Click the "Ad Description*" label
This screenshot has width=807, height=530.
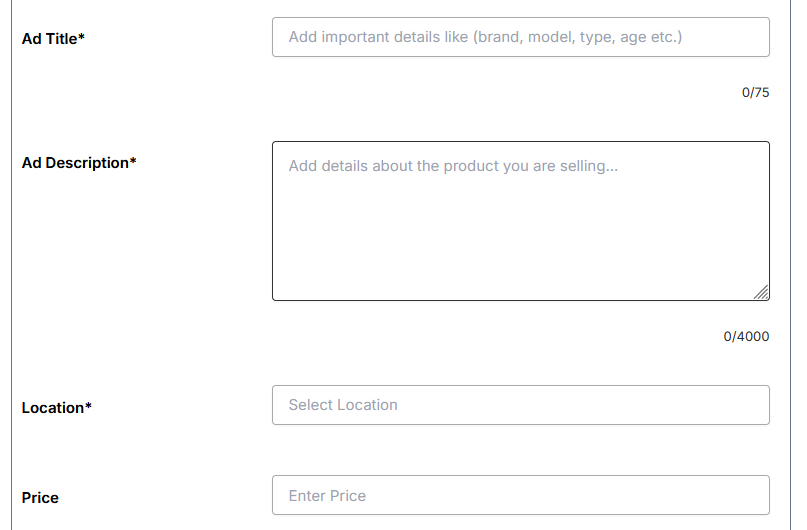(x=75, y=163)
